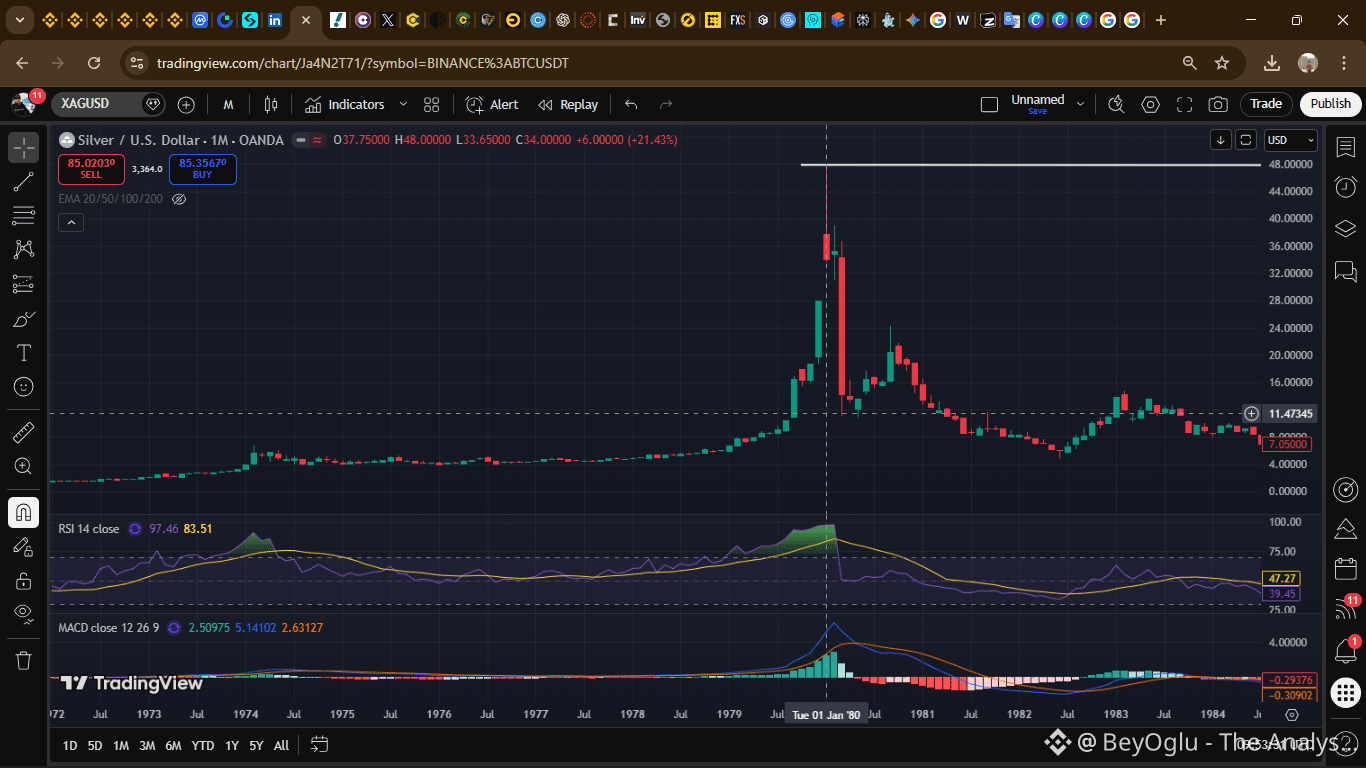Screen dimensions: 1366x768
Task: Lock all drawing tools
Action: click(x=24, y=580)
